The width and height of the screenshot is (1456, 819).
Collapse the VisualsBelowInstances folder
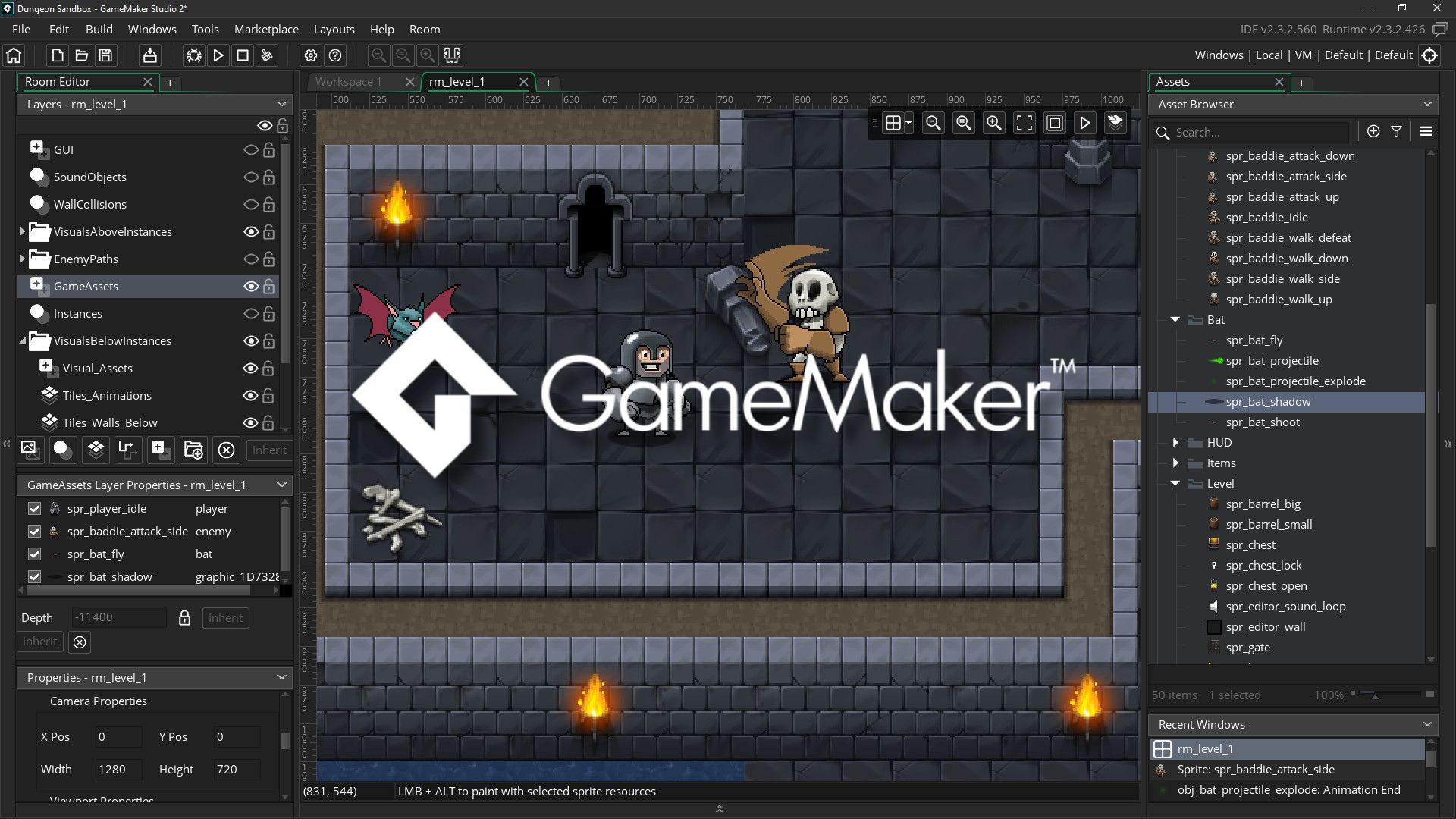[x=22, y=342]
